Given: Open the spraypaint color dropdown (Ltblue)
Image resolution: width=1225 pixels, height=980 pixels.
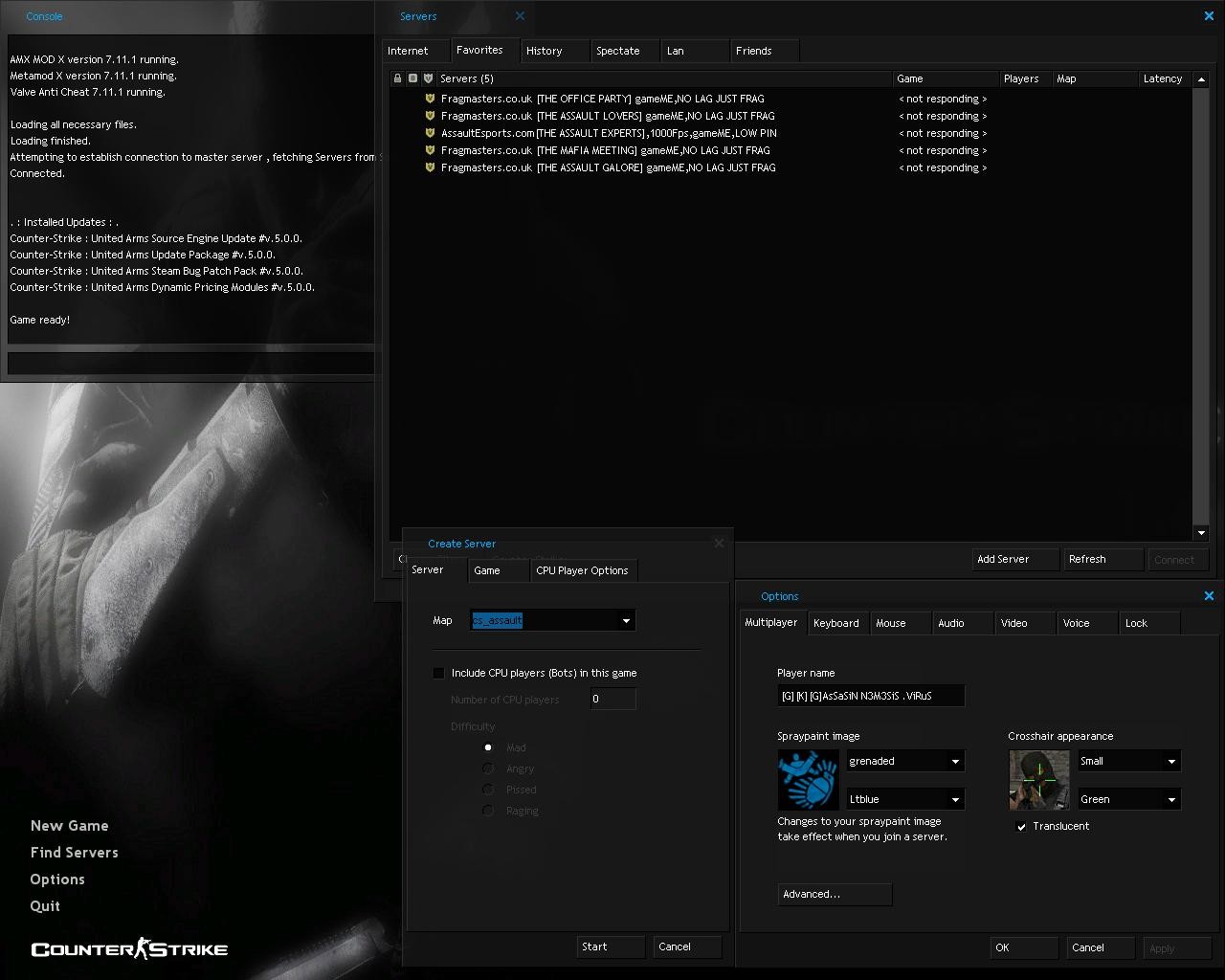Looking at the screenshot, I should coord(905,799).
